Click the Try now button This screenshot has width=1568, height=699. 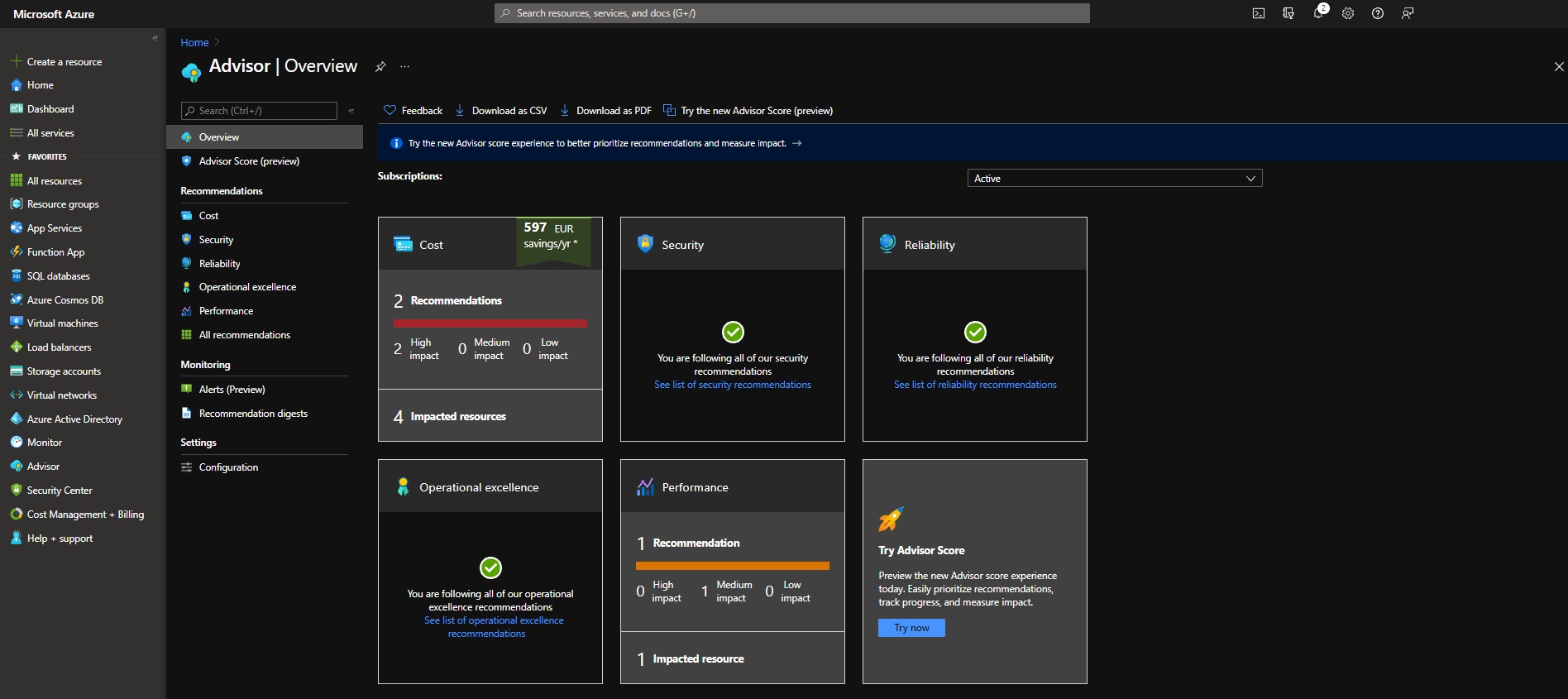pyautogui.click(x=911, y=628)
